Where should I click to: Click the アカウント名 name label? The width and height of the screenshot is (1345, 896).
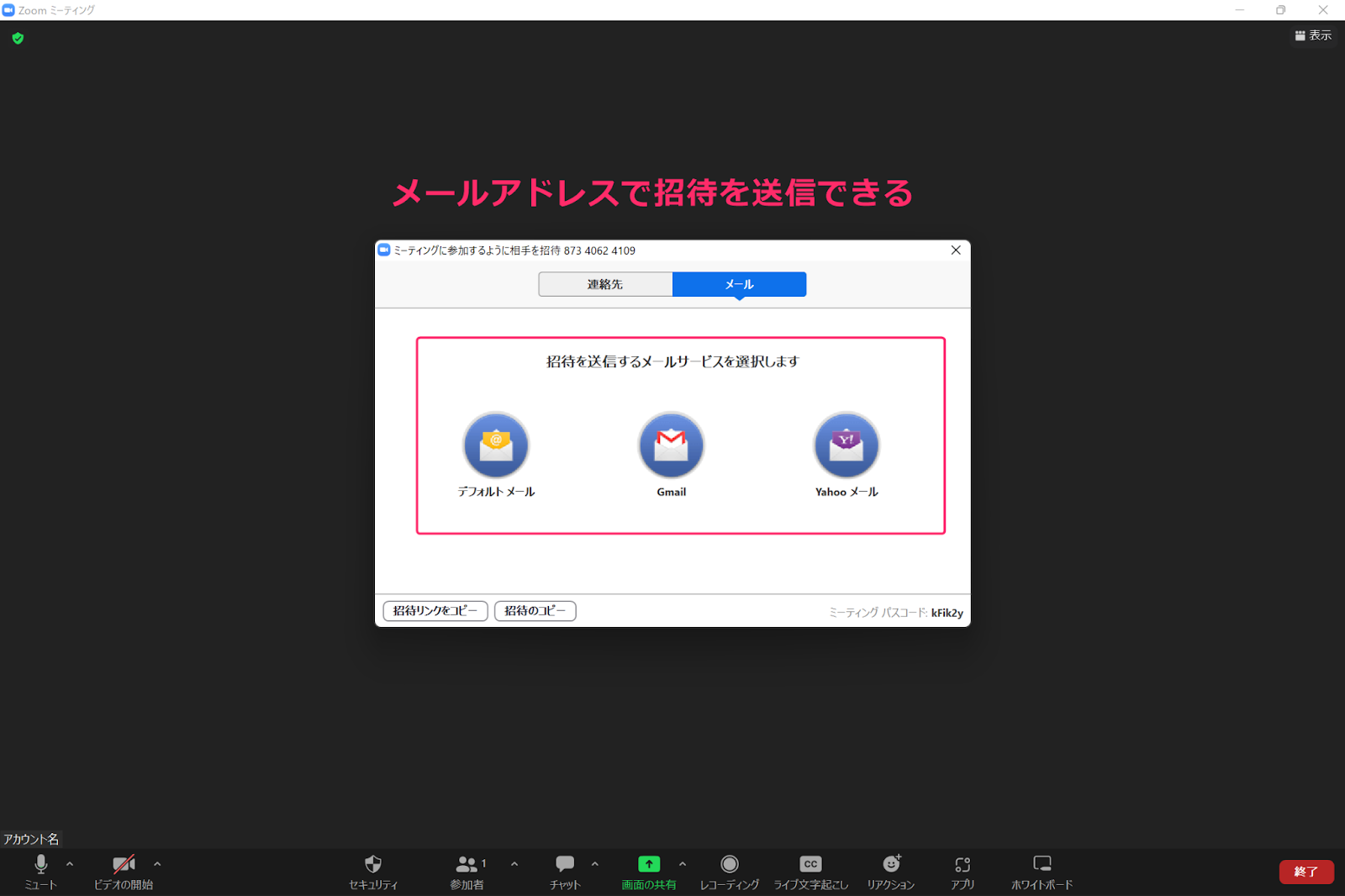(31, 839)
